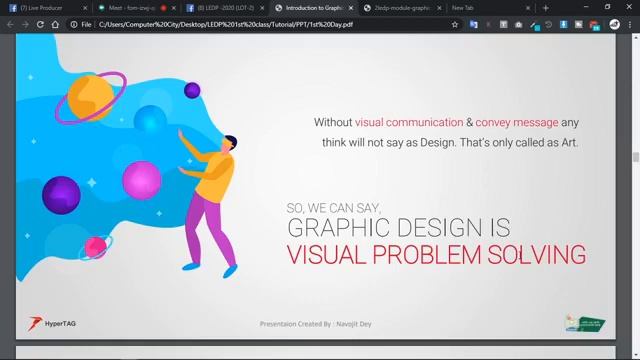640x360 pixels.
Task: Reload the current PDF page
Action: (40, 24)
